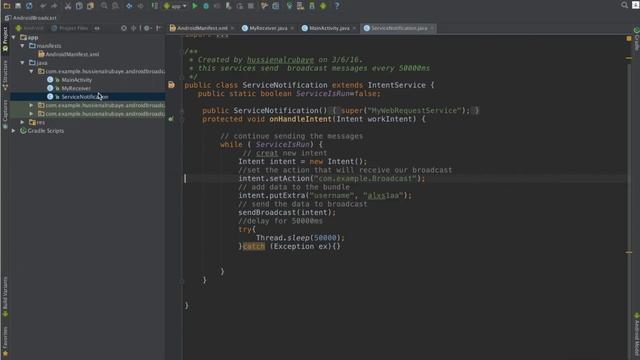
Task: Close the AndroidManifest.xml tab
Action: coord(232,28)
